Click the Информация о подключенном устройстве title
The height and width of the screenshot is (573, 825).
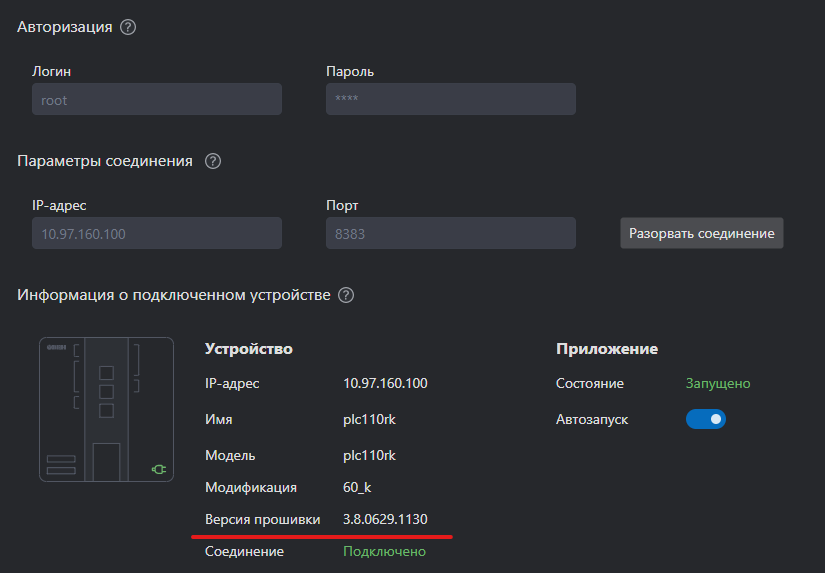(174, 295)
